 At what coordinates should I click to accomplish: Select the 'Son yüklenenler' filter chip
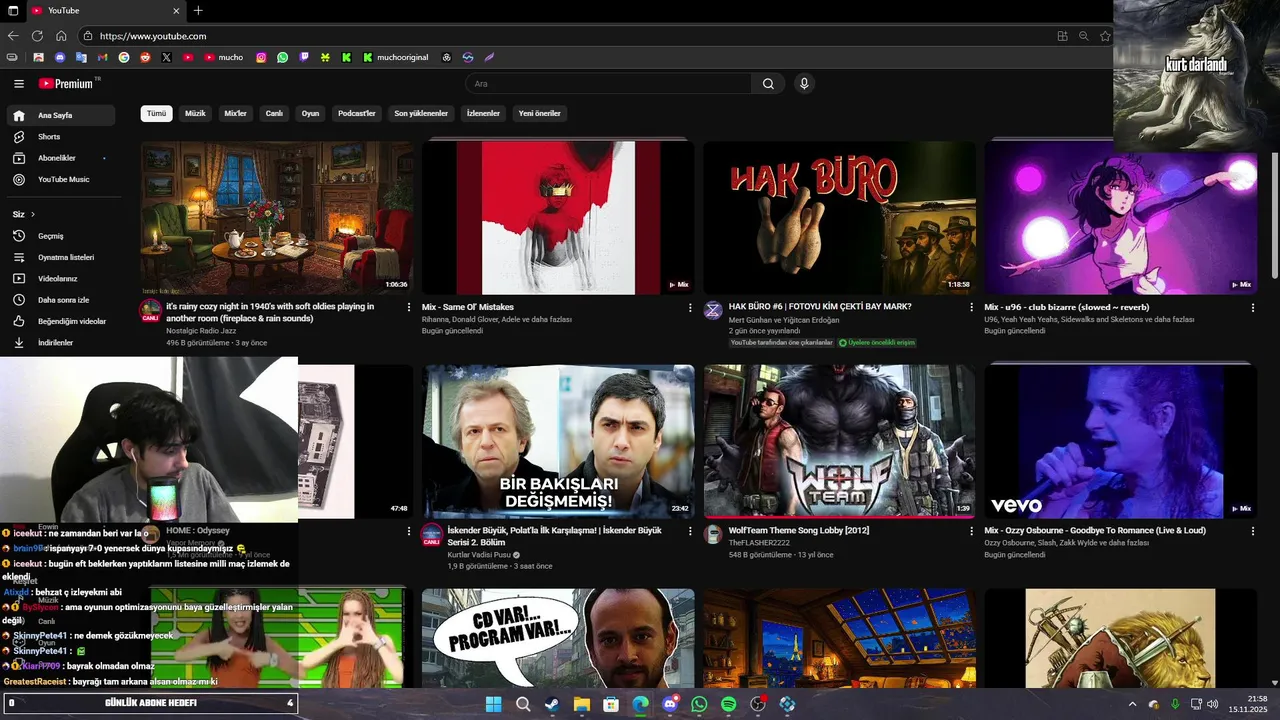(421, 114)
